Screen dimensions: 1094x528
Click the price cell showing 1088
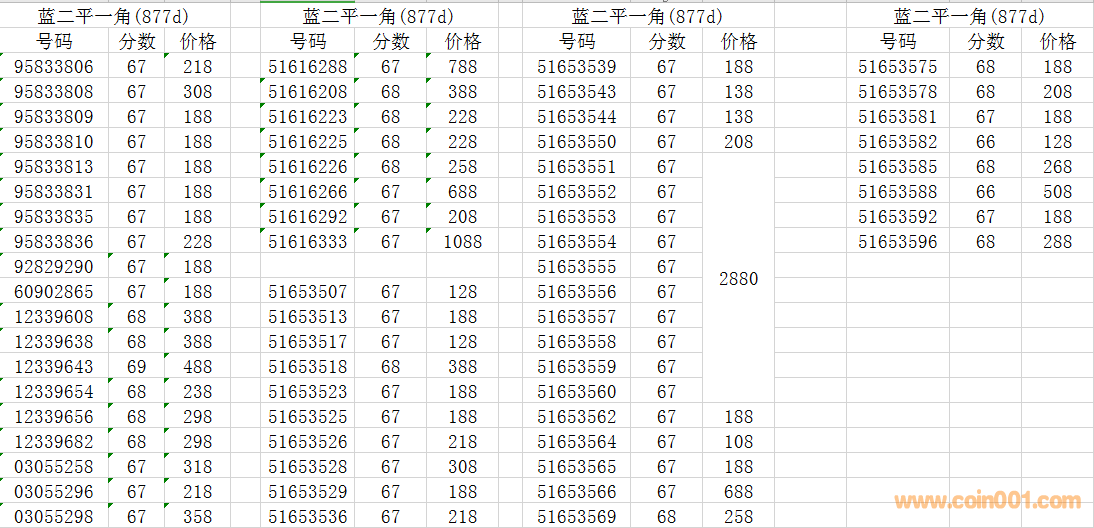[x=462, y=242]
